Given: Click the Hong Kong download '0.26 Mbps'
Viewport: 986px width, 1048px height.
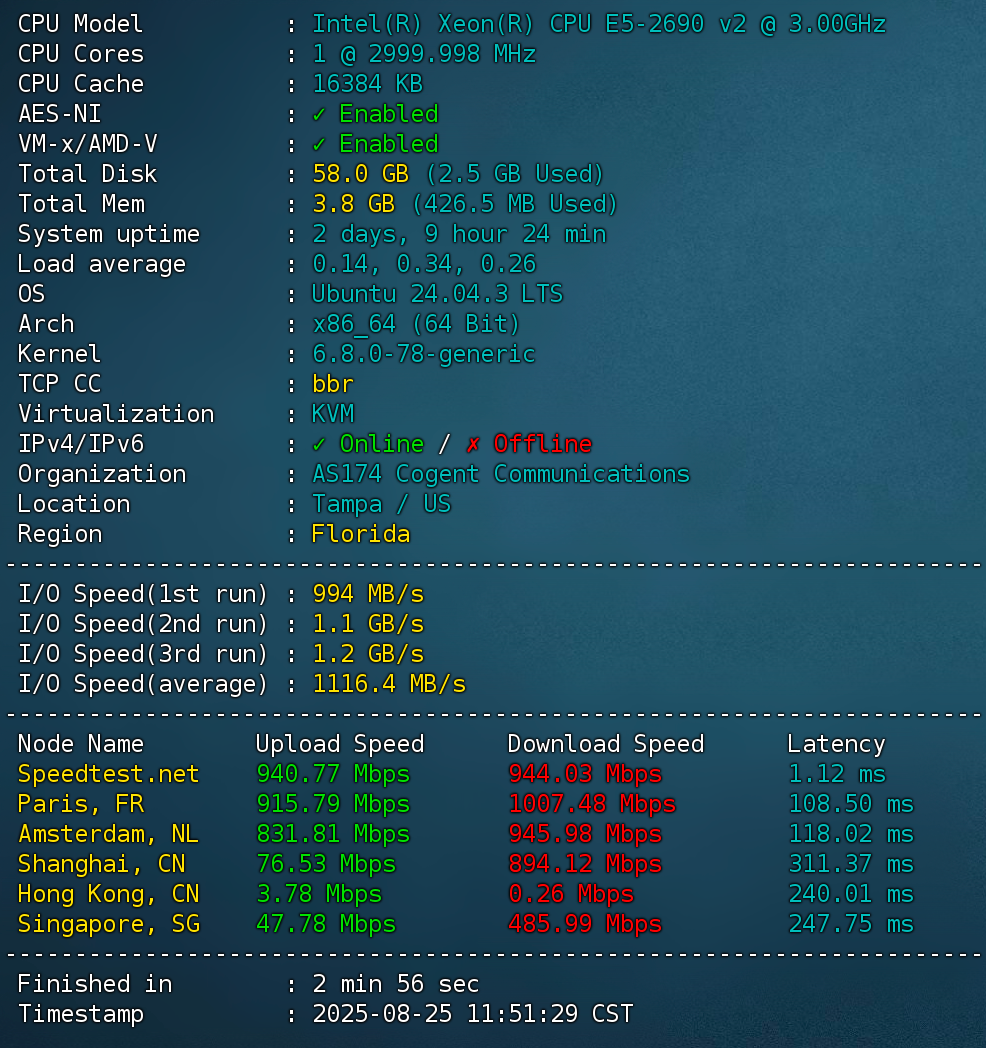Looking at the screenshot, I should click(x=571, y=894).
